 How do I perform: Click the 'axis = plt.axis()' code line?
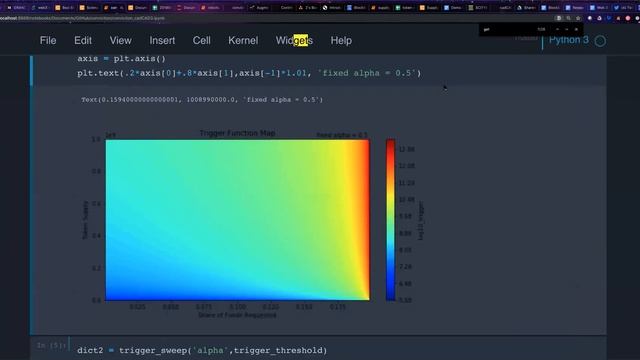click(x=121, y=58)
